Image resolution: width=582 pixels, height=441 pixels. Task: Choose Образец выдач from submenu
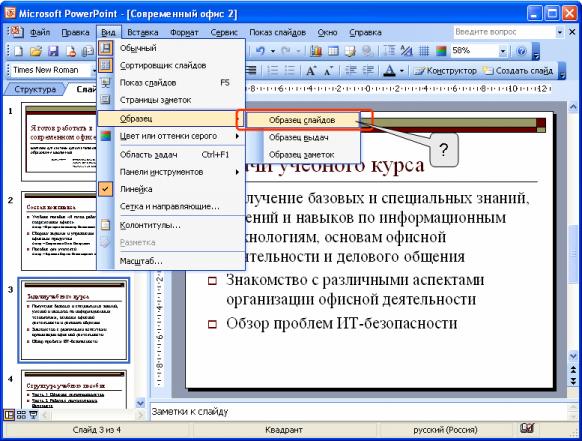pos(302,137)
